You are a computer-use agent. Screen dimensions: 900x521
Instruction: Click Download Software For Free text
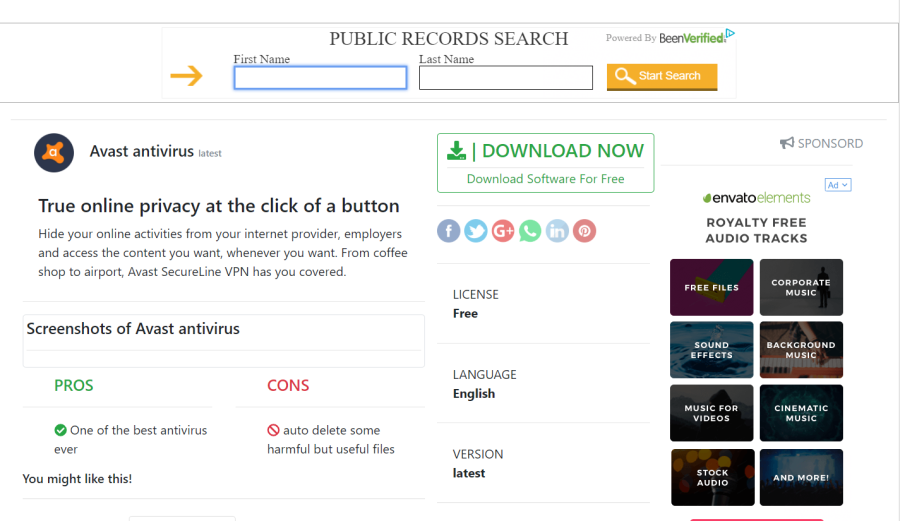click(x=545, y=179)
